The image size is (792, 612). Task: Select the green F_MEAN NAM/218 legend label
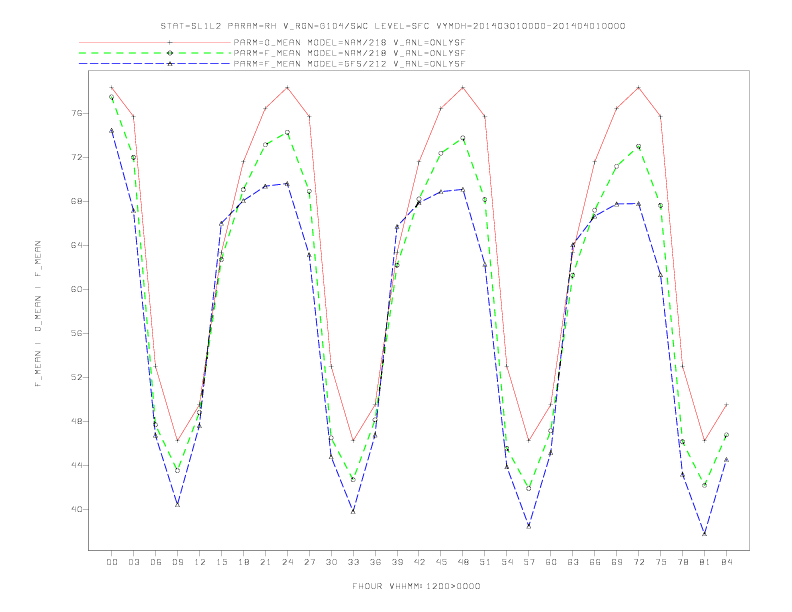pos(350,53)
